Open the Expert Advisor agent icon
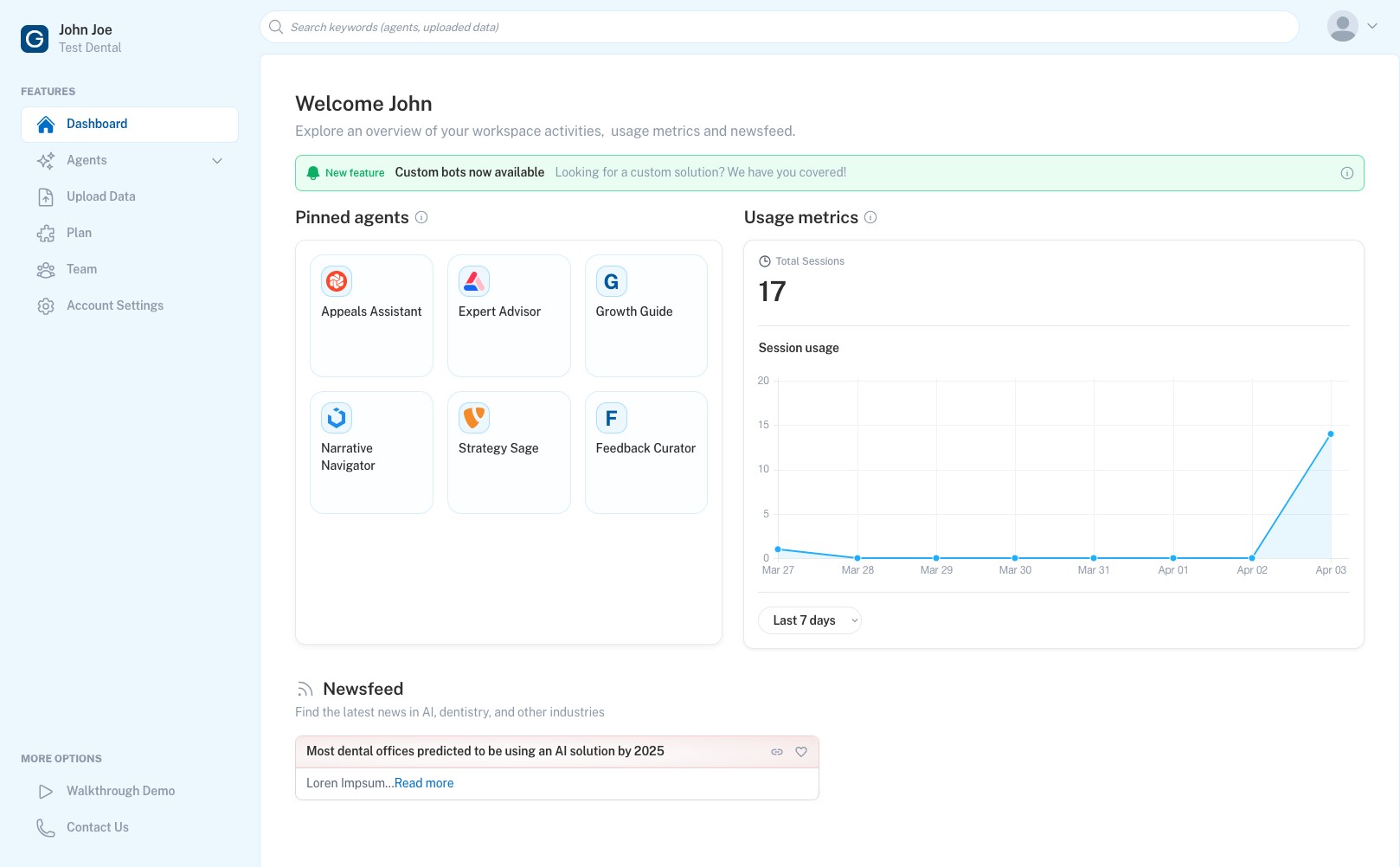1400x867 pixels. [x=473, y=281]
